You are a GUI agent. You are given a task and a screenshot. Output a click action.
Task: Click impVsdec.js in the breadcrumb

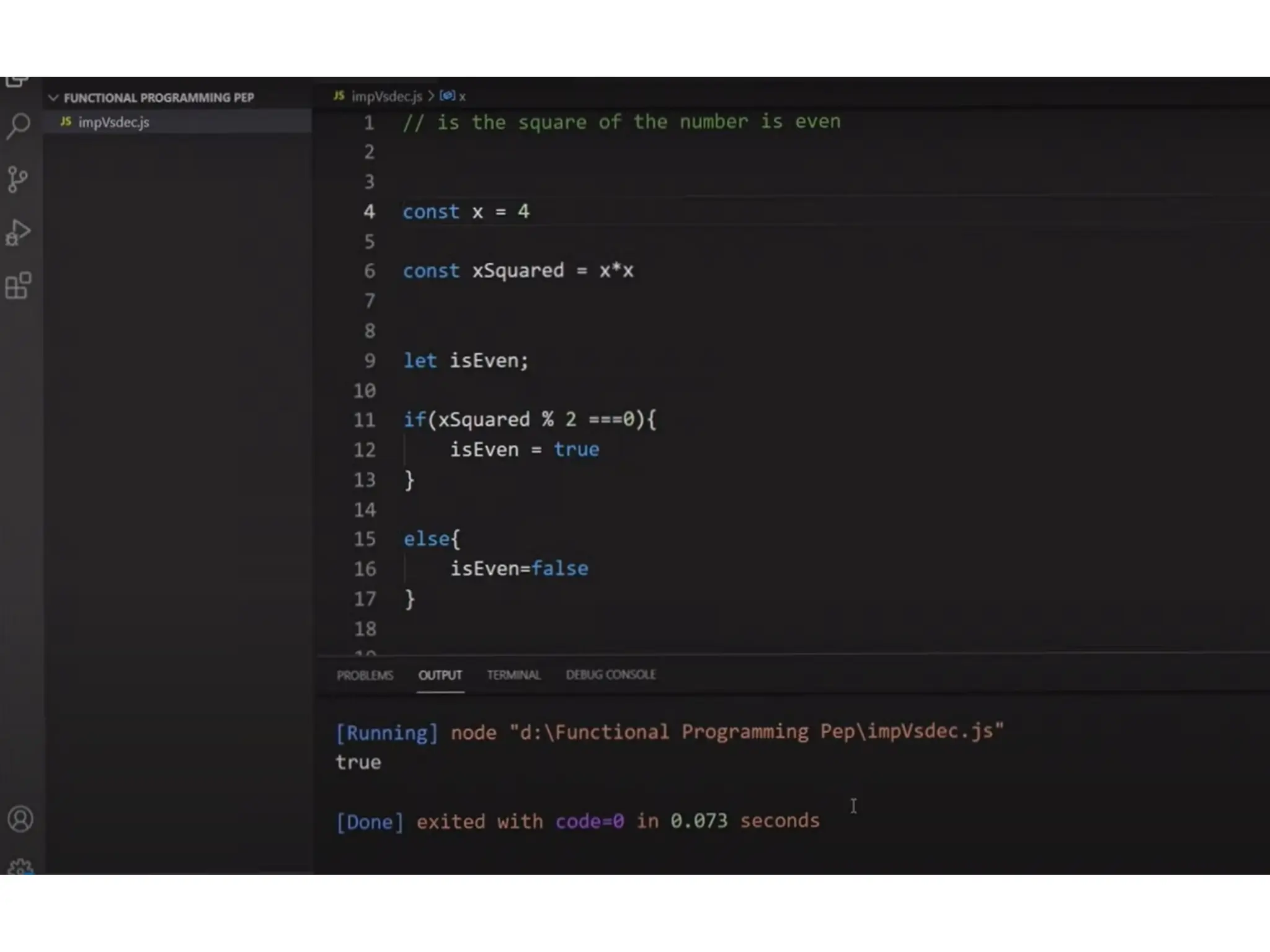click(x=386, y=96)
